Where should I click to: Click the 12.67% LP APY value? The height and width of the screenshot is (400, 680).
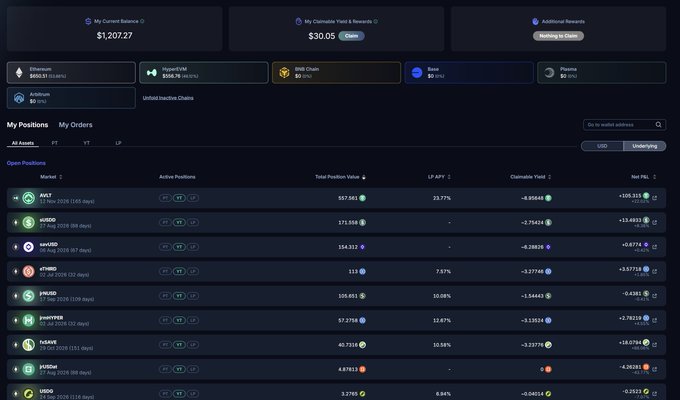(442, 320)
